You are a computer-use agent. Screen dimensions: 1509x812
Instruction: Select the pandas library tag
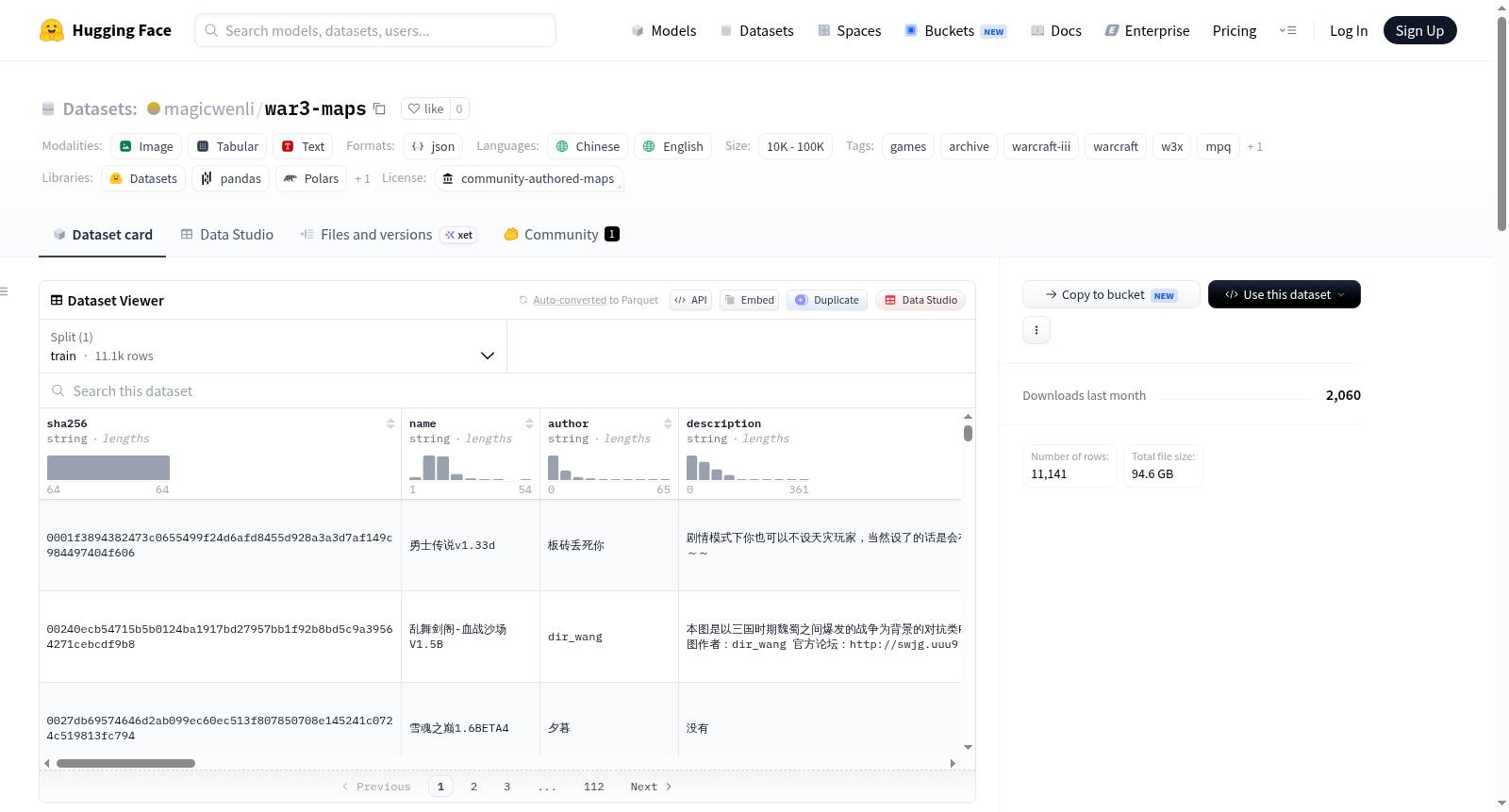coord(231,178)
